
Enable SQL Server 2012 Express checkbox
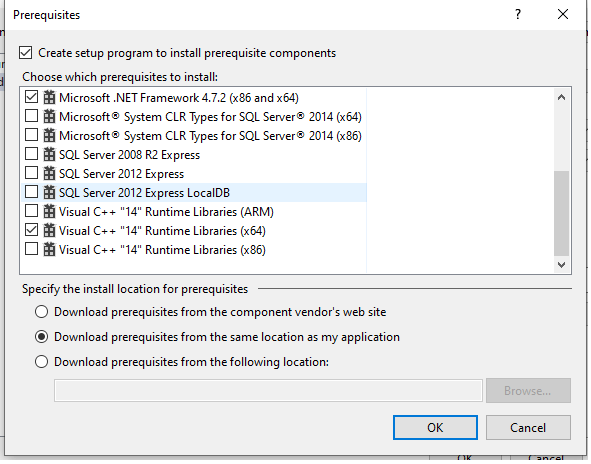32,173
